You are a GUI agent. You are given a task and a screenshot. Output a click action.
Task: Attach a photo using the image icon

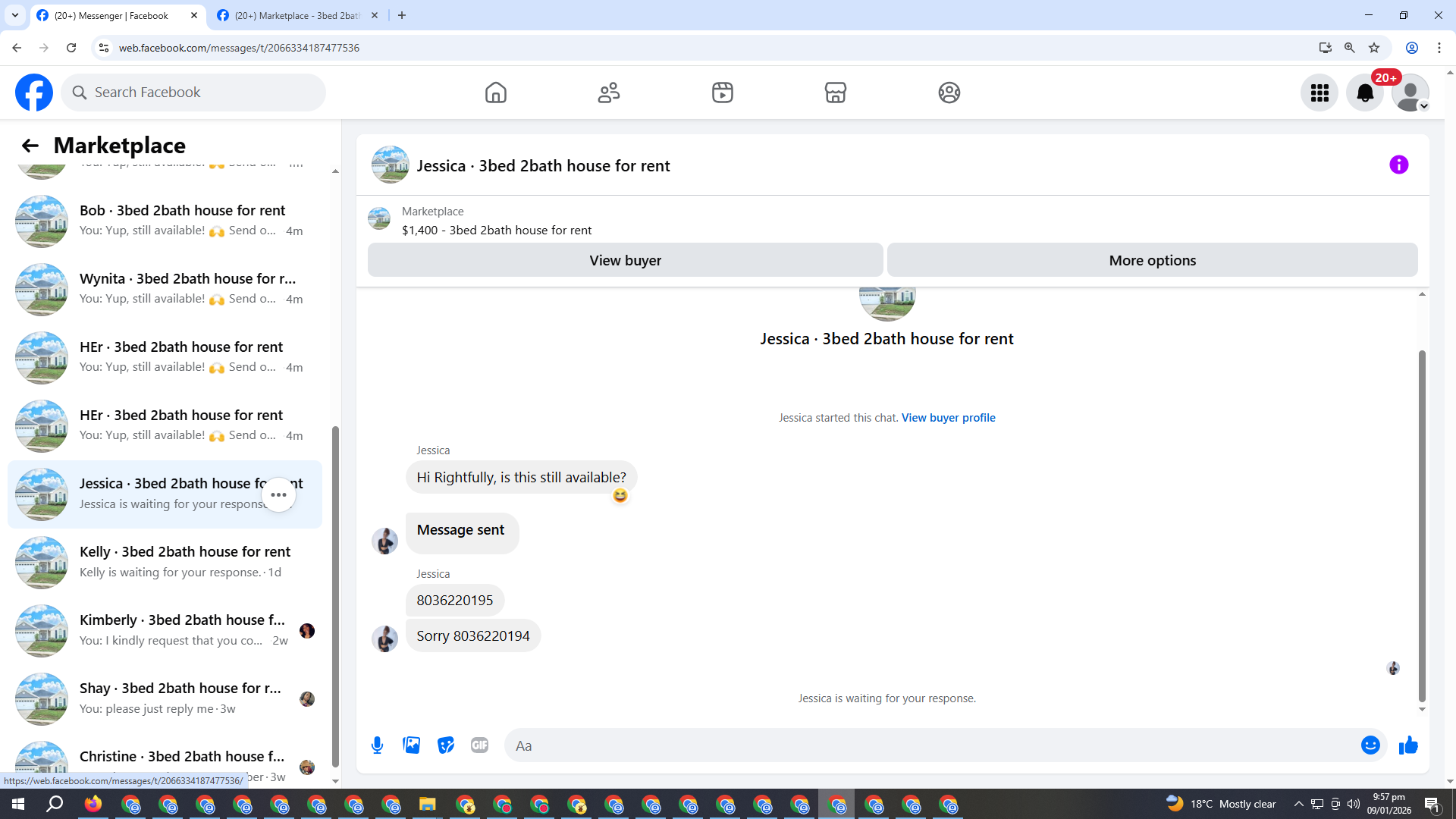411,745
